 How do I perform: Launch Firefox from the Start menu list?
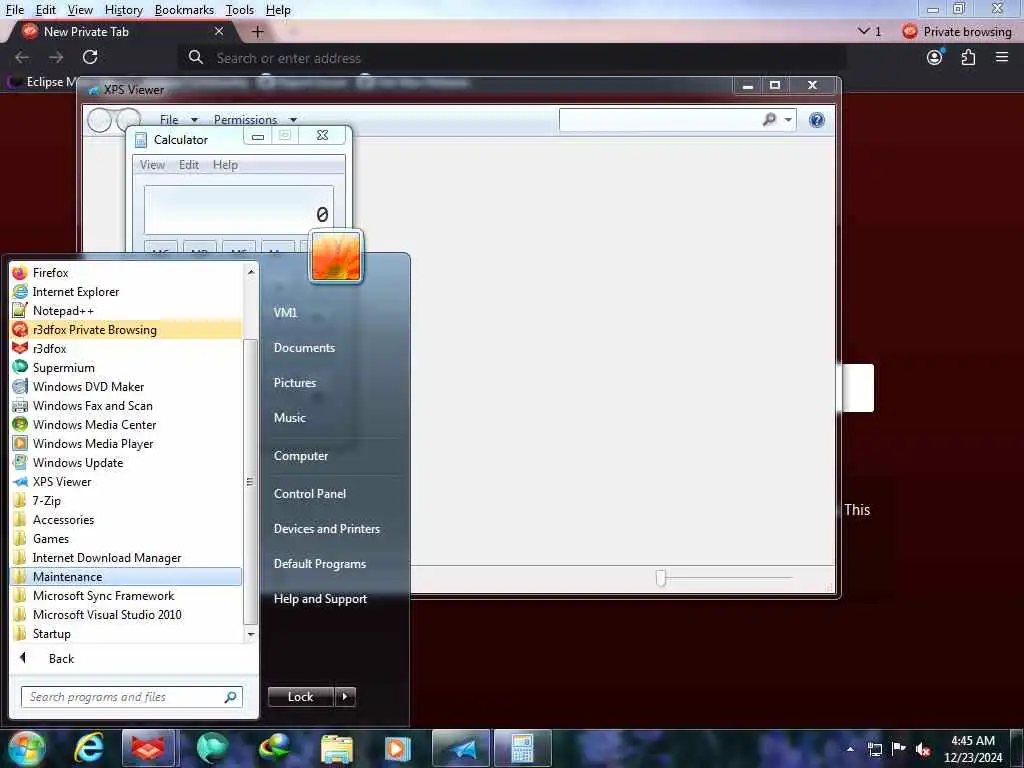pos(126,273)
